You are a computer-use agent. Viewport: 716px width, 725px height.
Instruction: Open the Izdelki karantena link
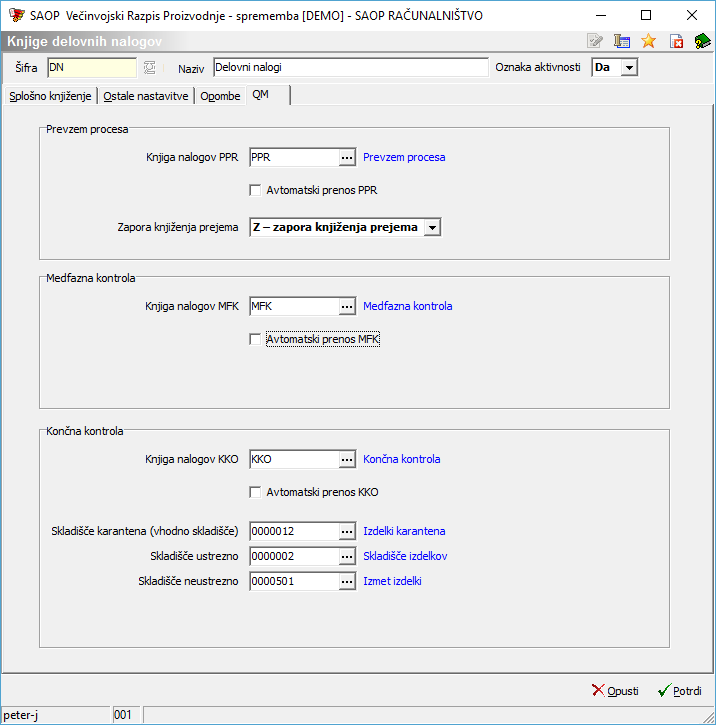click(404, 531)
